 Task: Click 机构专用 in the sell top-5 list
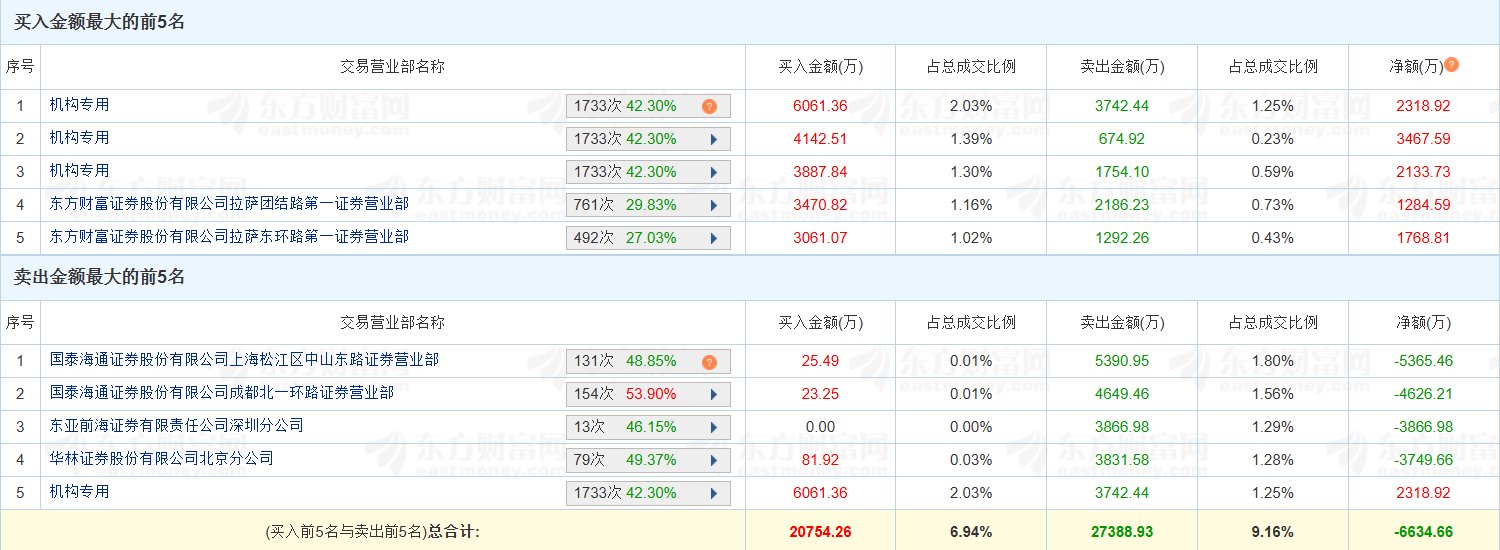pos(80,492)
